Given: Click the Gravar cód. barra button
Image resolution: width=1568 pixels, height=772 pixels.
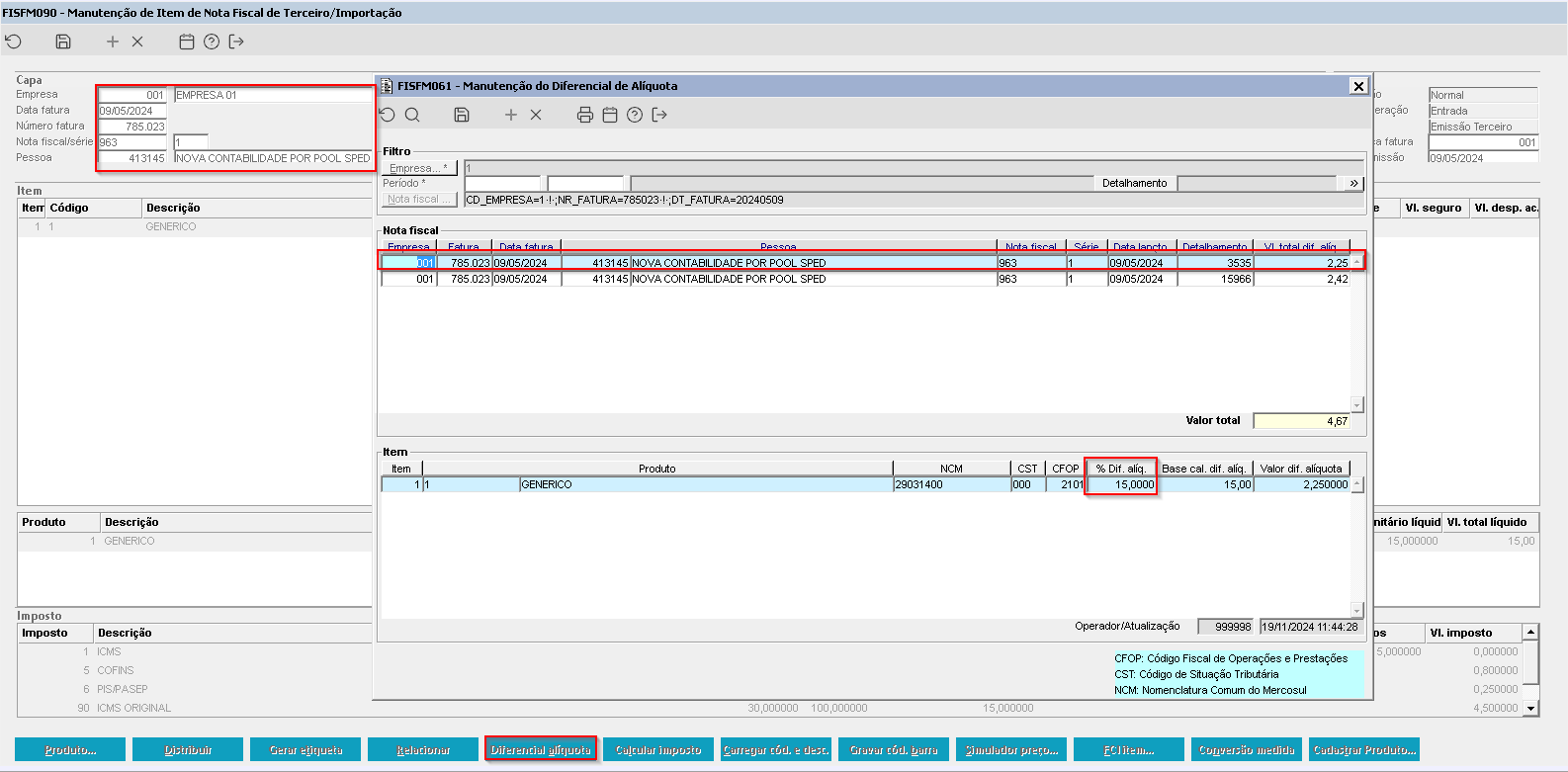Looking at the screenshot, I should pyautogui.click(x=894, y=750).
